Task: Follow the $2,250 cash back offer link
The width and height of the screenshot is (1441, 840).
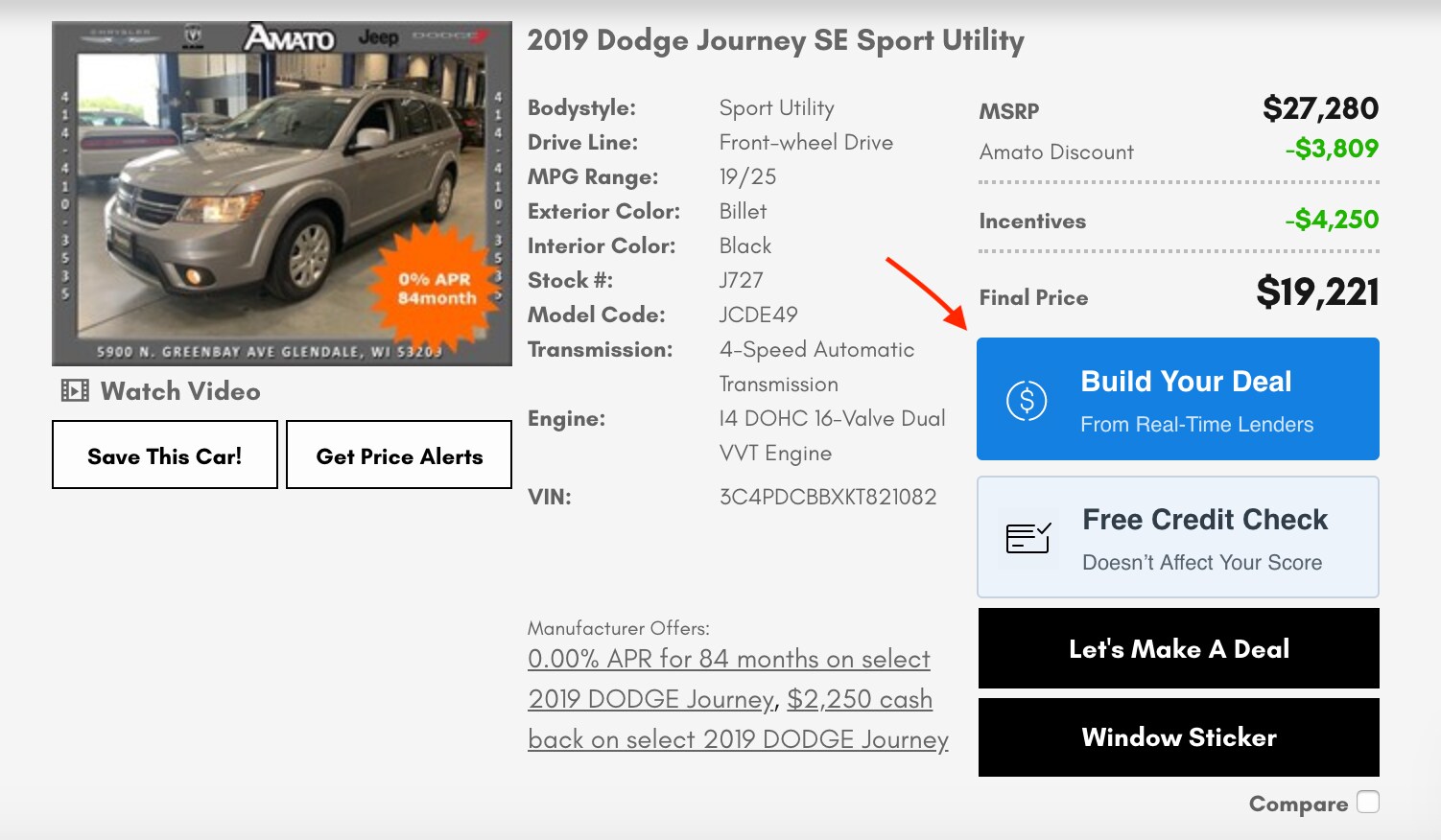Action: [859, 700]
